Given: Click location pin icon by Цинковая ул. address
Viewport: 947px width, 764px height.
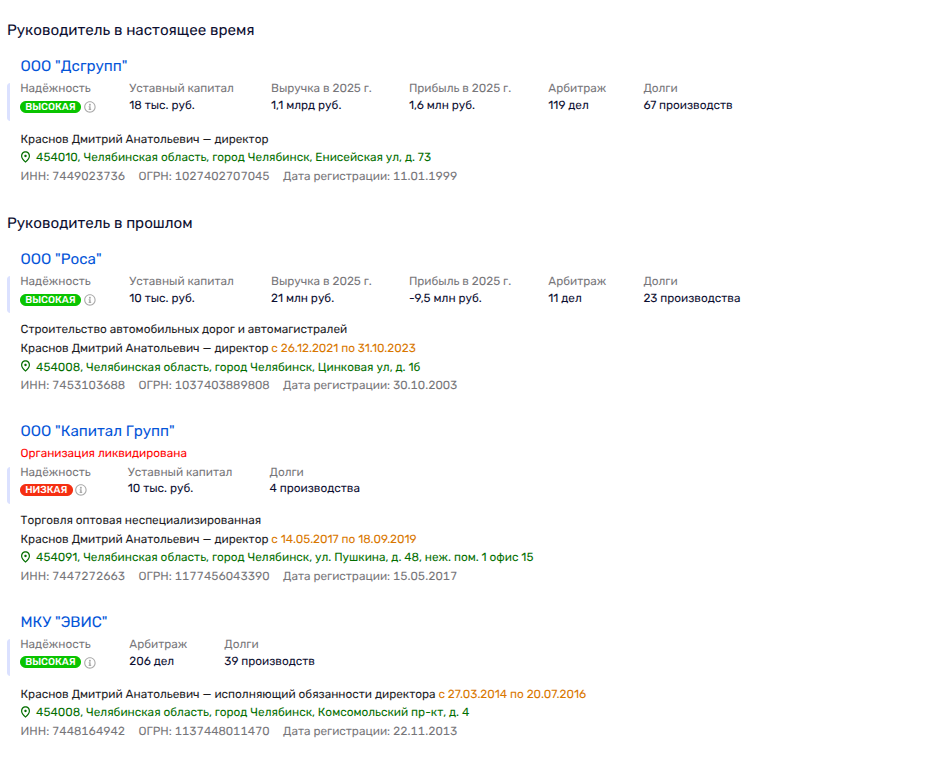Looking at the screenshot, I should point(27,367).
